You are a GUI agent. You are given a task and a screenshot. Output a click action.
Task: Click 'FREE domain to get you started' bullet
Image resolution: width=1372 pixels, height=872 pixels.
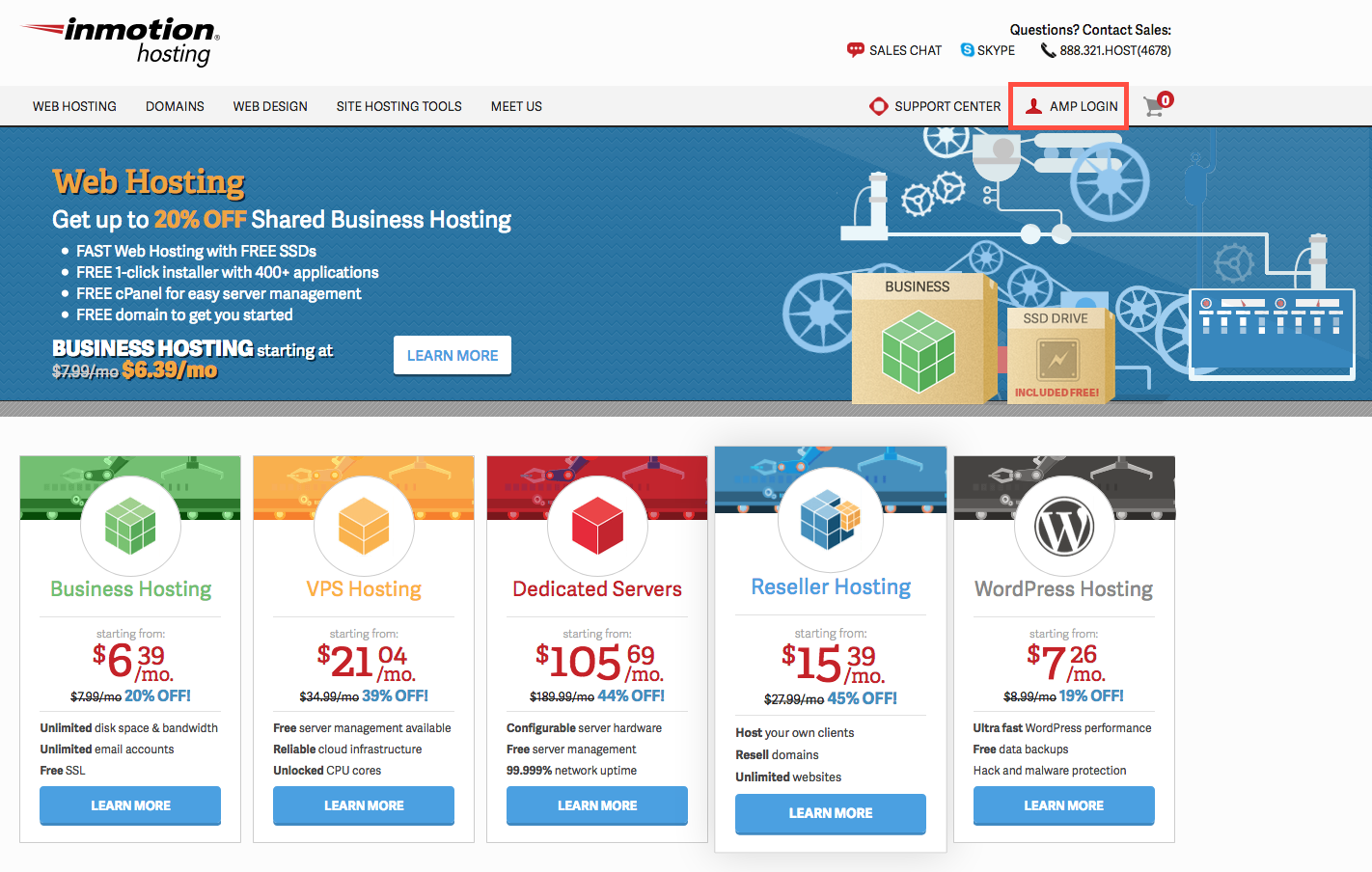[x=184, y=314]
